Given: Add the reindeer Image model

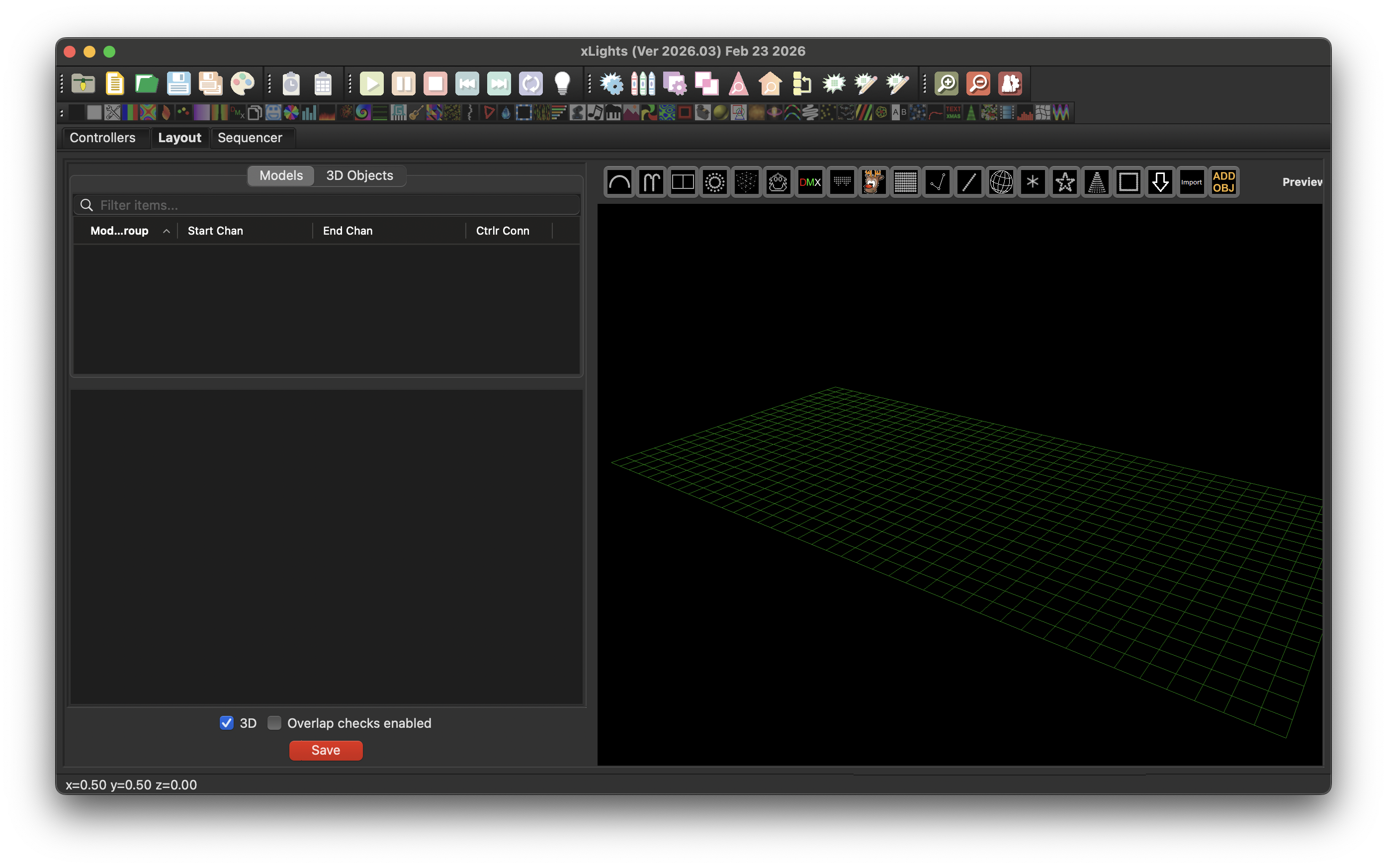Looking at the screenshot, I should [x=874, y=182].
